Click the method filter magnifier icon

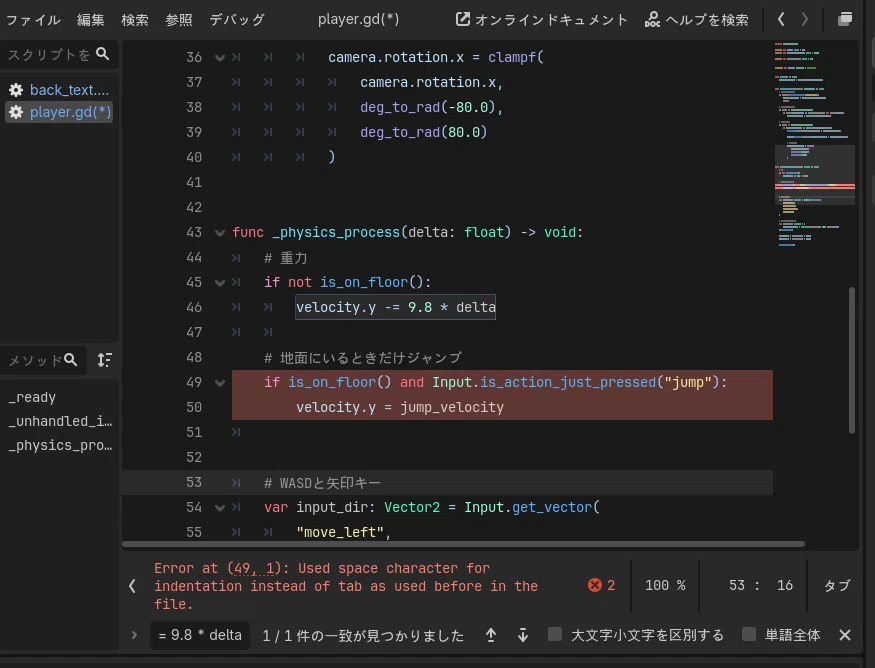pos(71,360)
